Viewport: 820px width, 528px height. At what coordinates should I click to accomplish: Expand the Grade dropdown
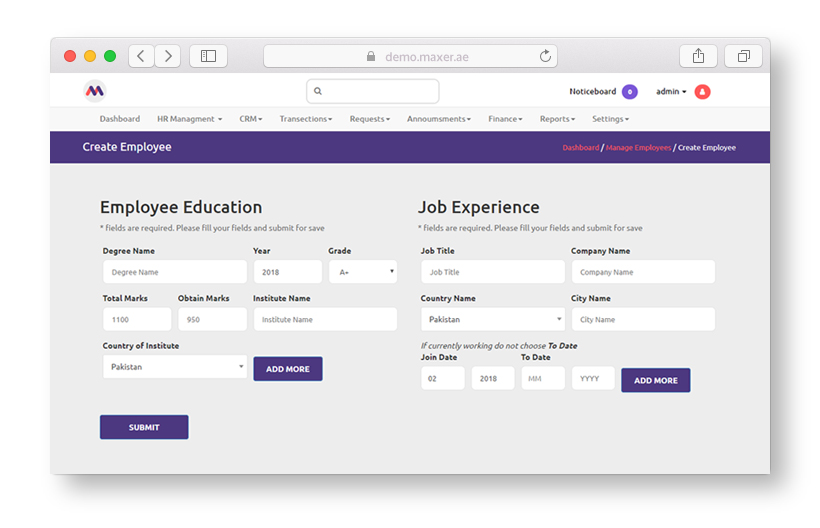362,272
